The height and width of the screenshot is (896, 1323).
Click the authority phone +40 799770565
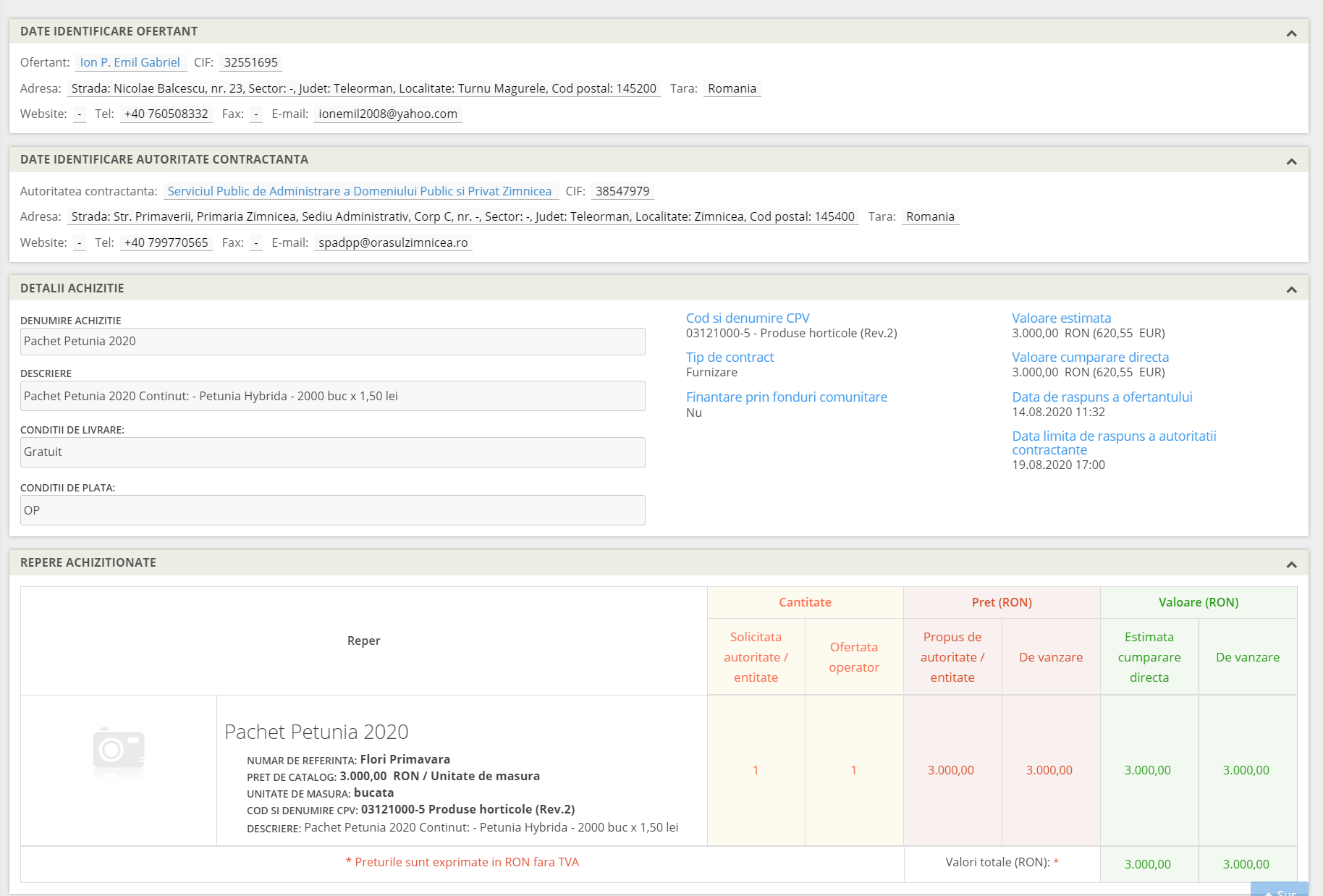click(x=166, y=242)
